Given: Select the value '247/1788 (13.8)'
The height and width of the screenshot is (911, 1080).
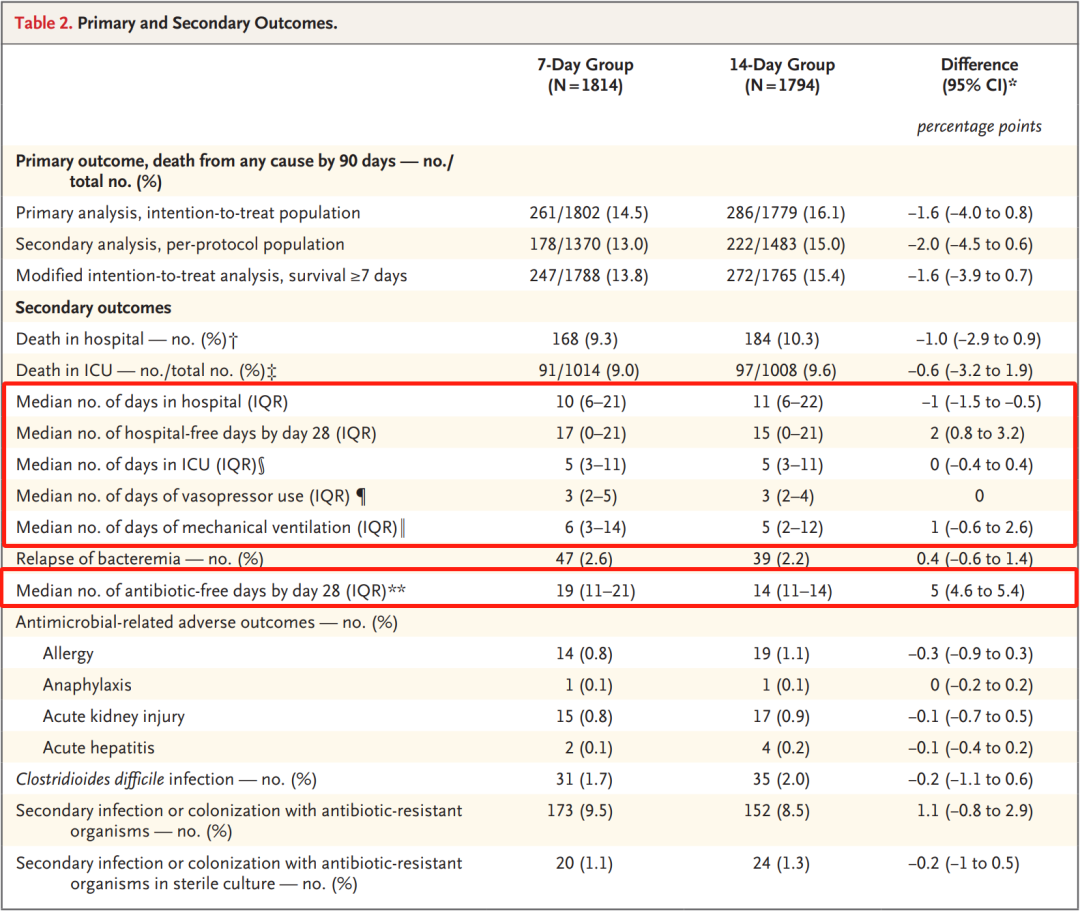Looking at the screenshot, I should (x=588, y=275).
